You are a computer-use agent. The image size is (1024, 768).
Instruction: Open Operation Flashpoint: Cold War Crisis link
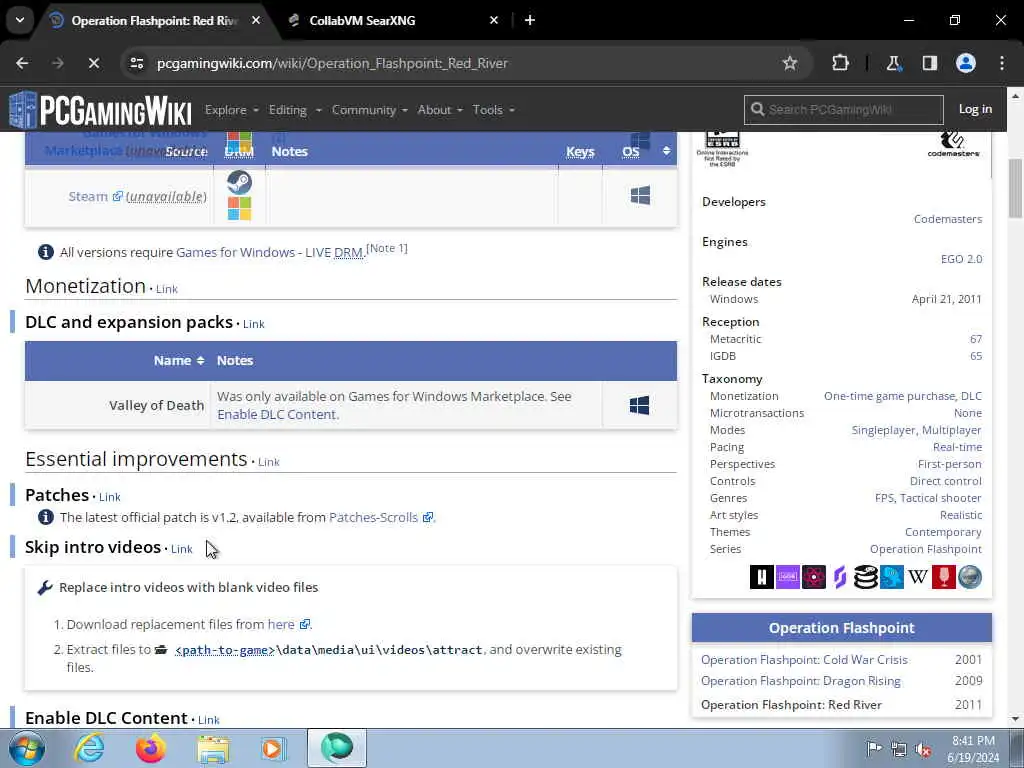click(x=804, y=660)
